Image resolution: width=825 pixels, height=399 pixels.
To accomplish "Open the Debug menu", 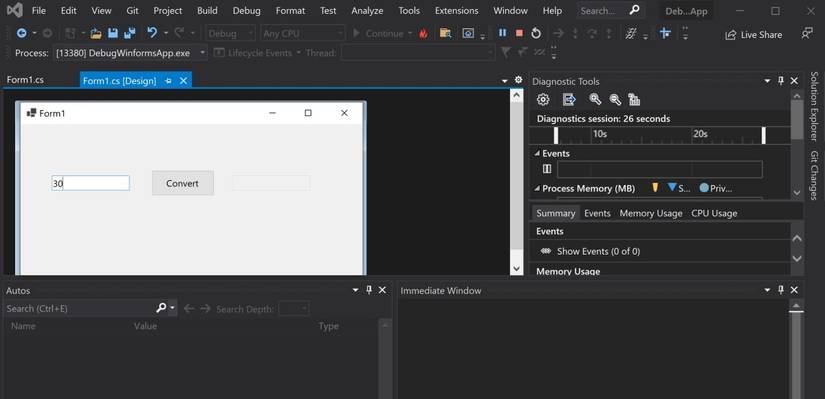I will click(x=246, y=11).
